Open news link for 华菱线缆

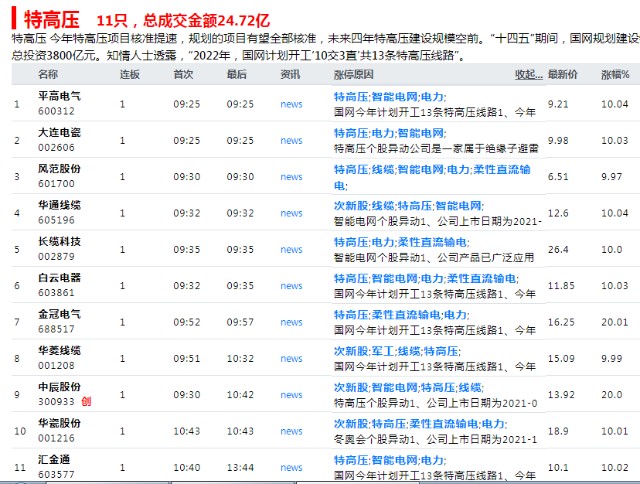(291, 358)
